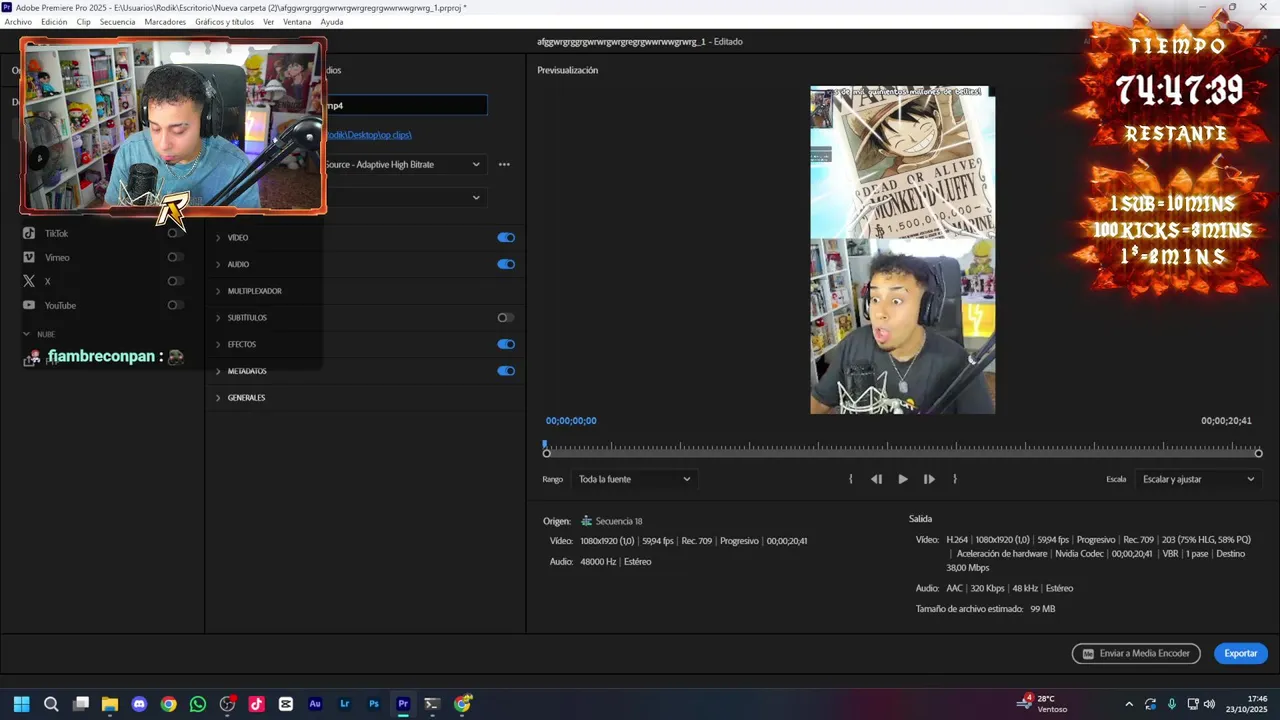Image resolution: width=1280 pixels, height=720 pixels.
Task: Click the Vimeo destination icon
Action: point(29,257)
